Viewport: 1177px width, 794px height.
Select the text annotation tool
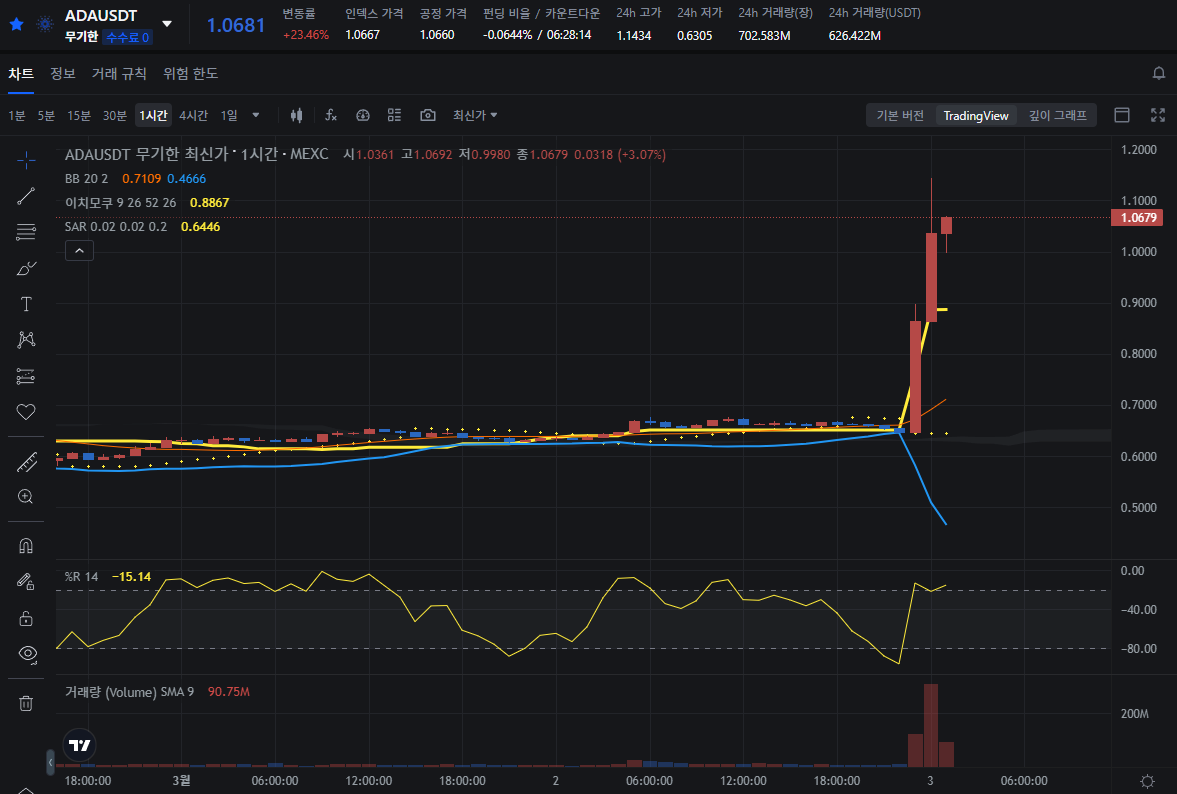click(x=26, y=304)
